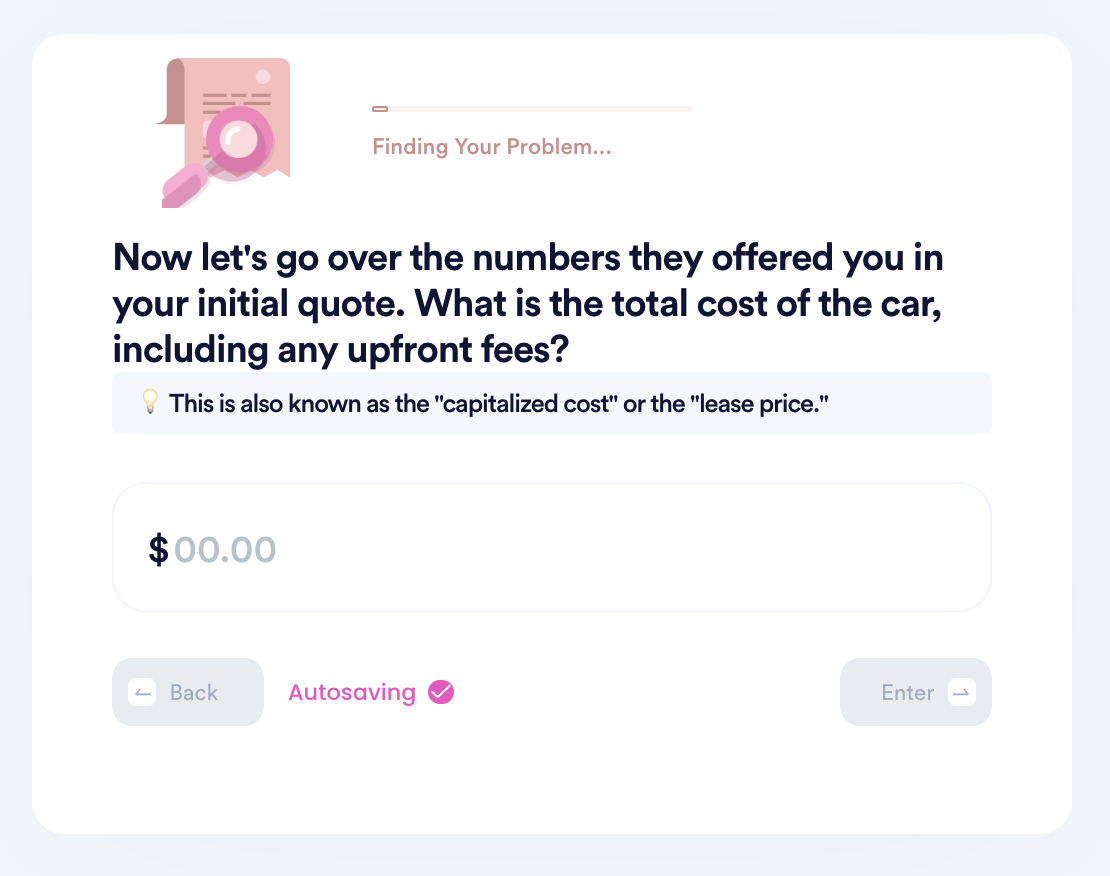
Task: Click the progress bar below the header
Action: [x=532, y=109]
